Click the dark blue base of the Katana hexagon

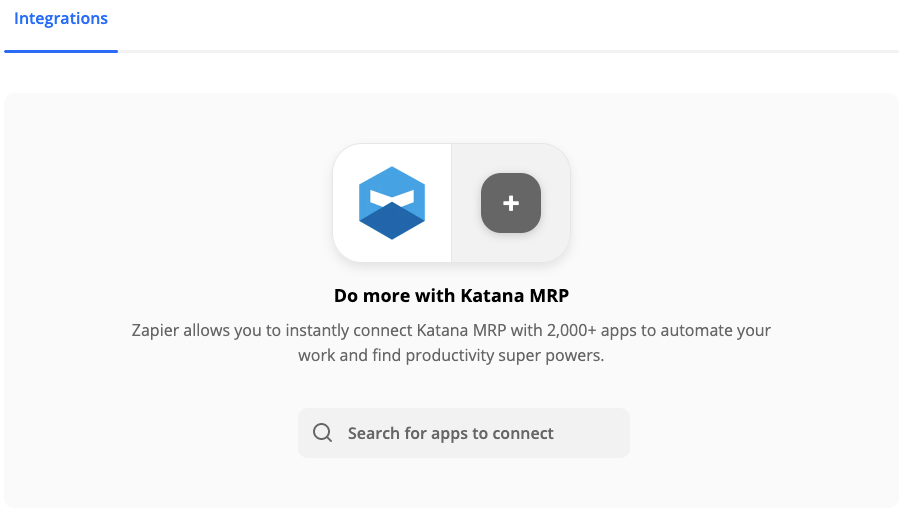coord(392,222)
